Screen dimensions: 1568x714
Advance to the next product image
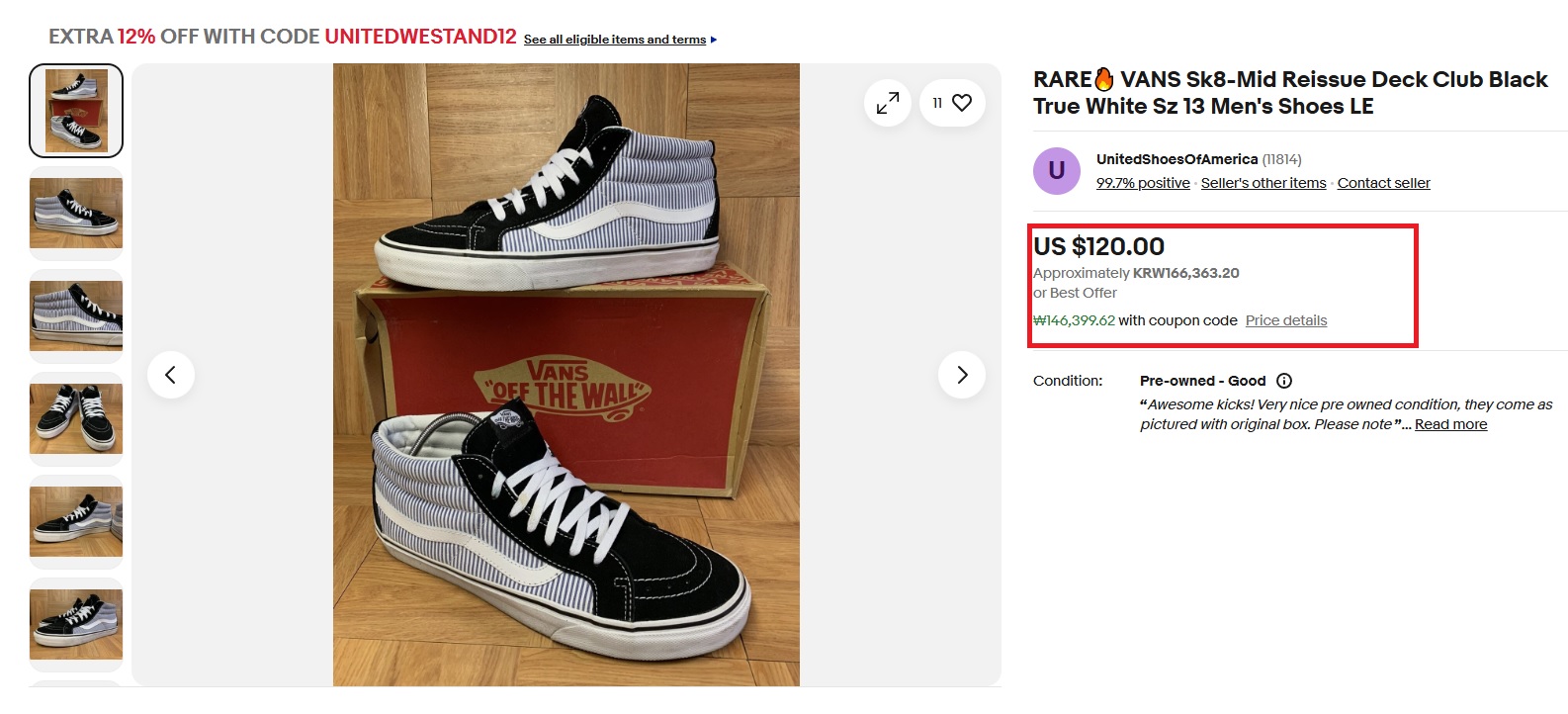[x=962, y=375]
